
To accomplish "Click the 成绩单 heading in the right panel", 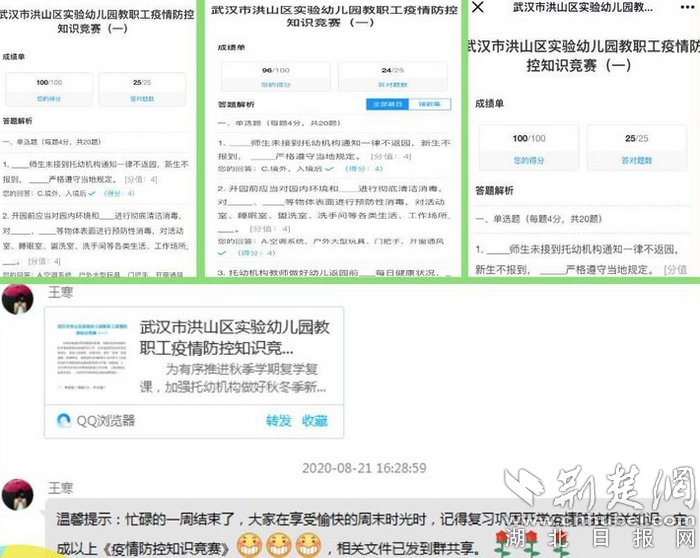I will click(489, 104).
